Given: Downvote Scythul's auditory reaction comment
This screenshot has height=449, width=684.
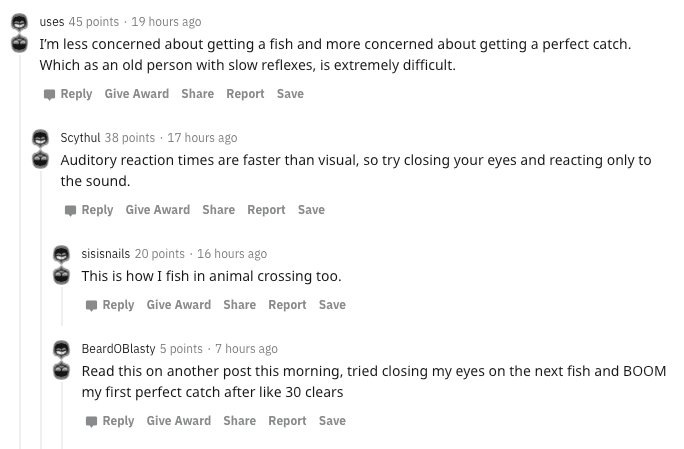Looking at the screenshot, I should 40,160.
